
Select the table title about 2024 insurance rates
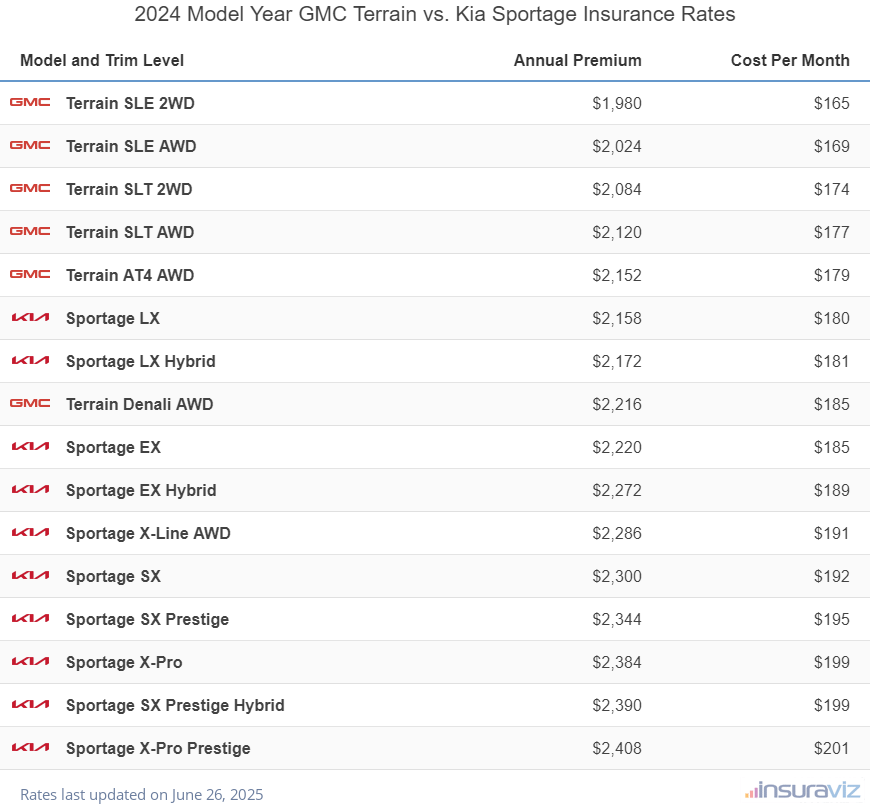click(435, 14)
